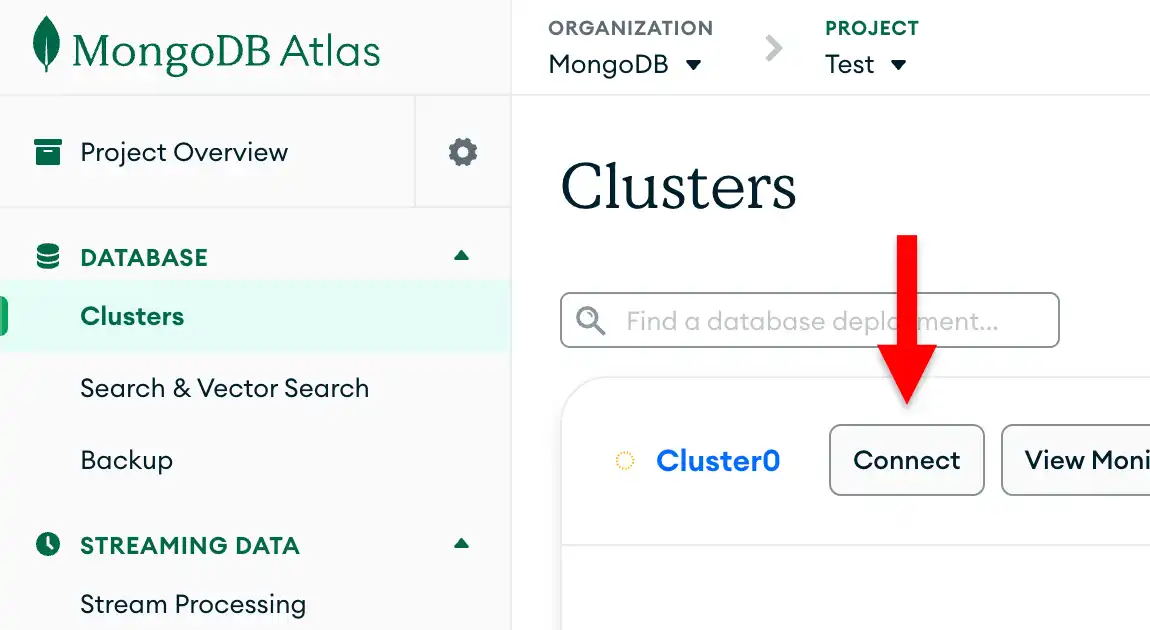The height and width of the screenshot is (630, 1150).
Task: Click the magnifying glass in the search bar
Action: [590, 320]
